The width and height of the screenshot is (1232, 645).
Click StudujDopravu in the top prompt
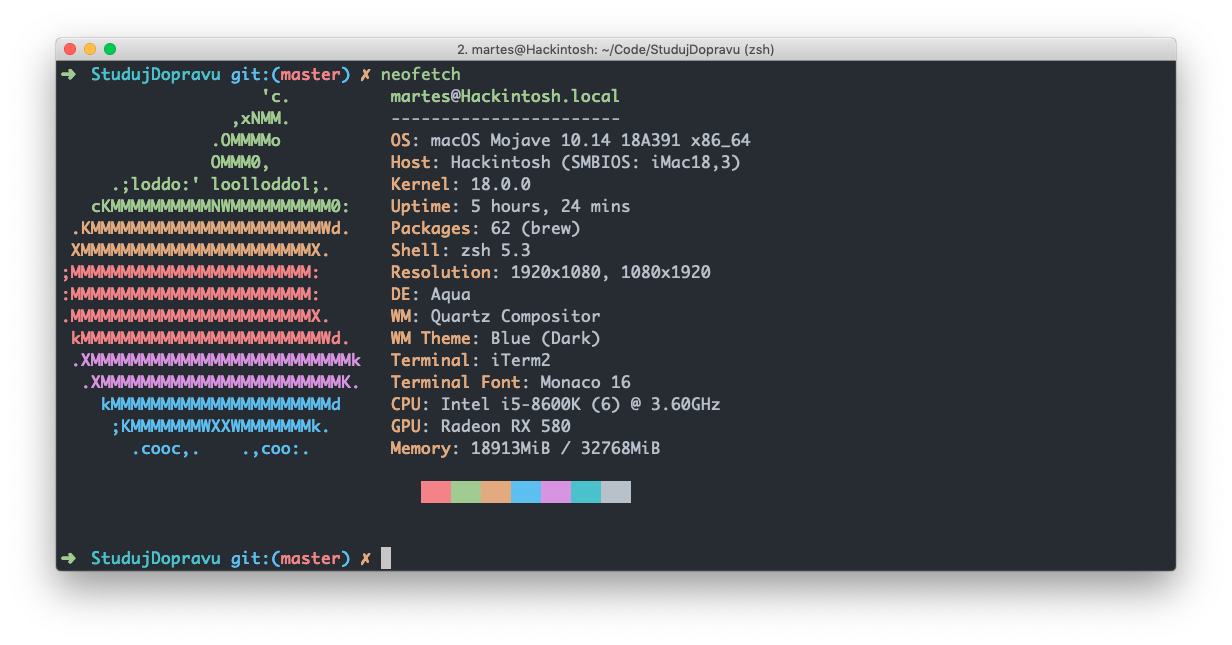(x=155, y=75)
